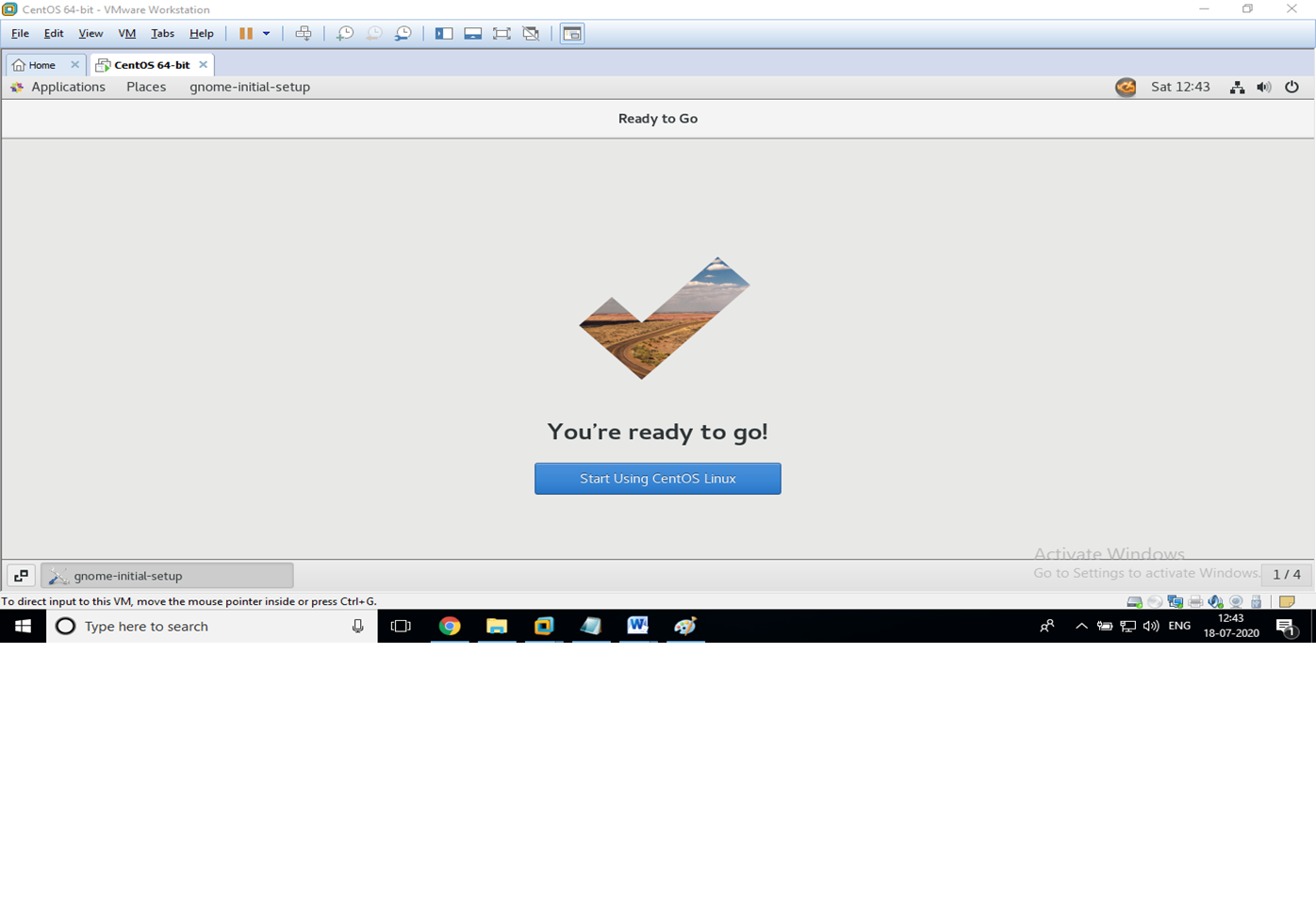Screen dimensions: 1316x899
Task: Show the console view toggle
Action: [x=571, y=33]
